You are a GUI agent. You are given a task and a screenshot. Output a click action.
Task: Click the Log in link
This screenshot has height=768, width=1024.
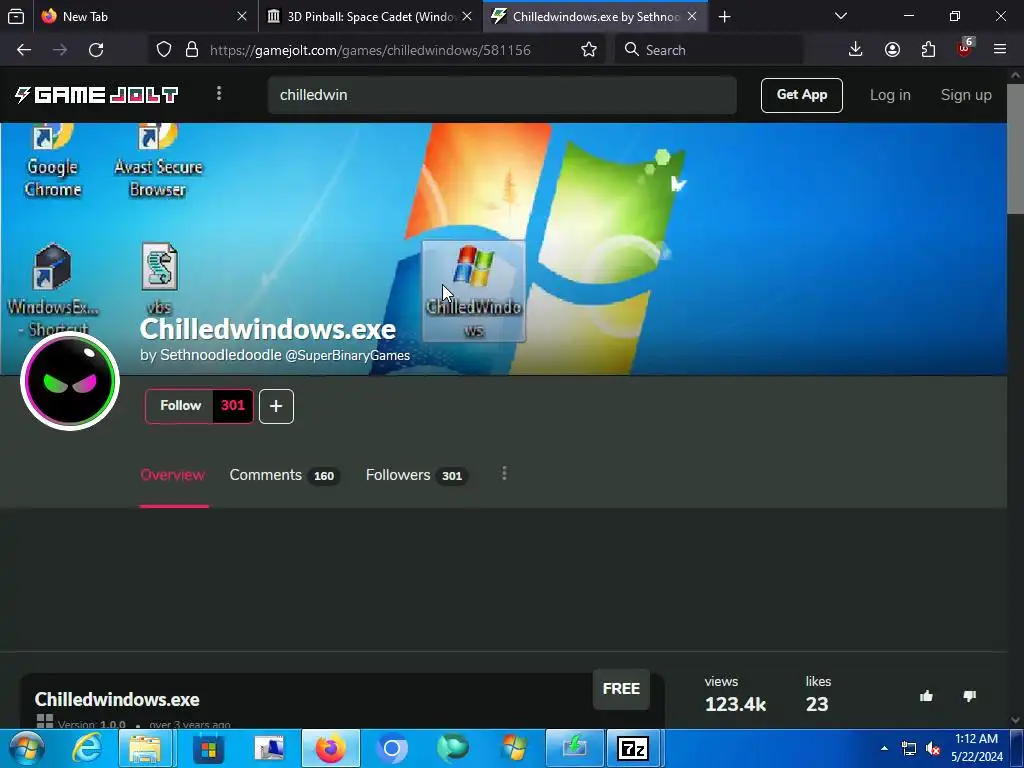[889, 95]
